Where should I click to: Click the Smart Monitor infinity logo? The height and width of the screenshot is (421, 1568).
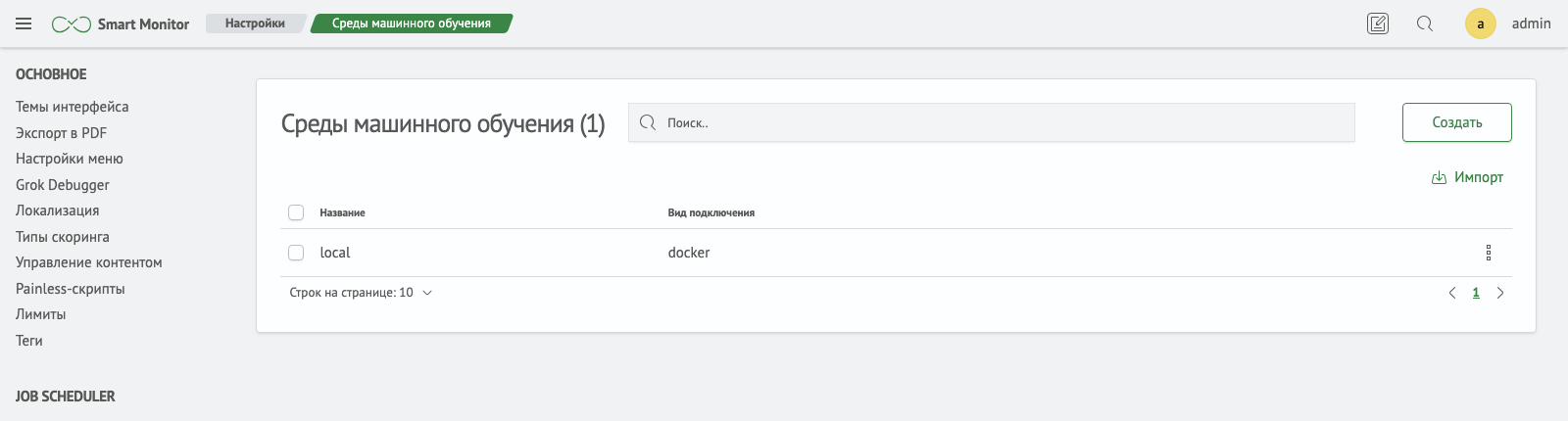pos(72,23)
